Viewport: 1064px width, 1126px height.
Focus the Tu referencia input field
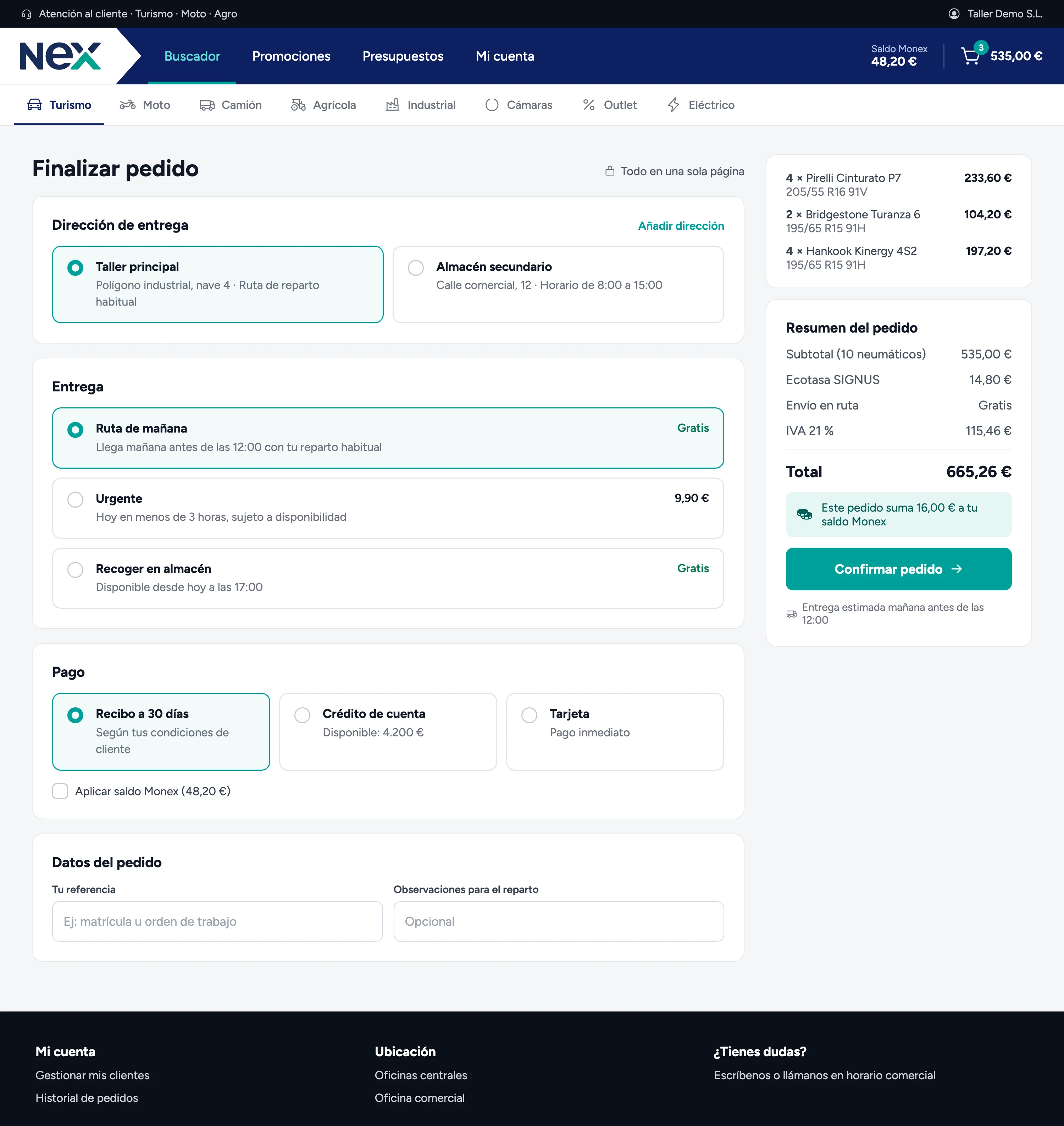217,921
